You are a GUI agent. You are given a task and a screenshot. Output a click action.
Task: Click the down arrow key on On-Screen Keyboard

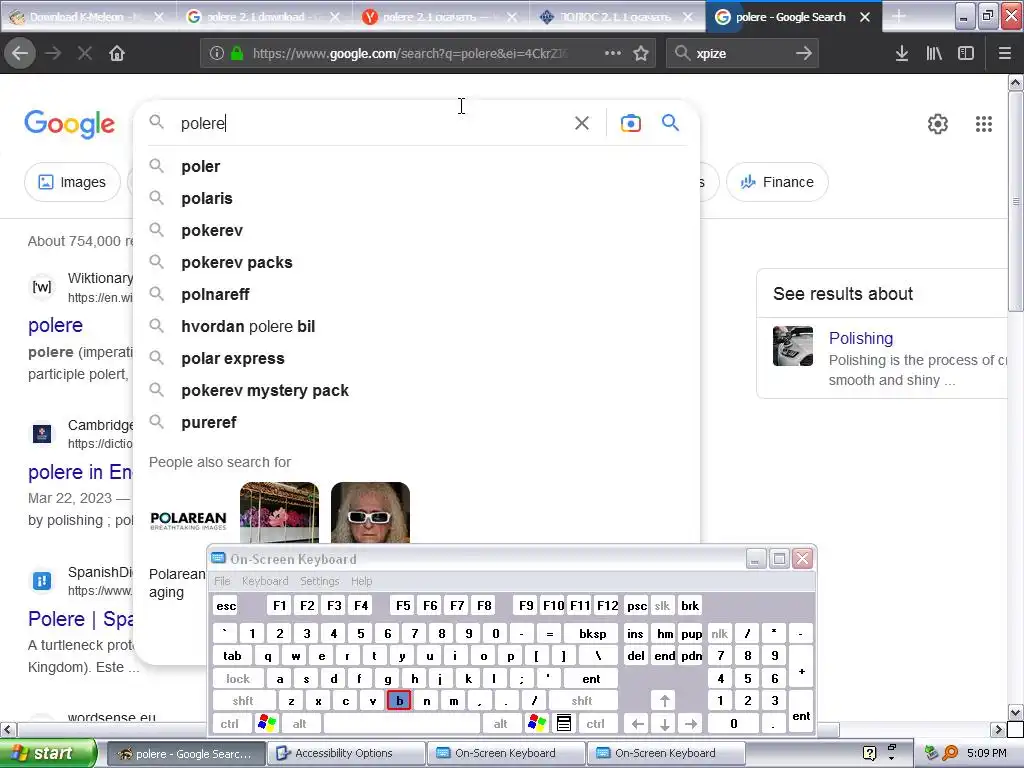(x=664, y=723)
